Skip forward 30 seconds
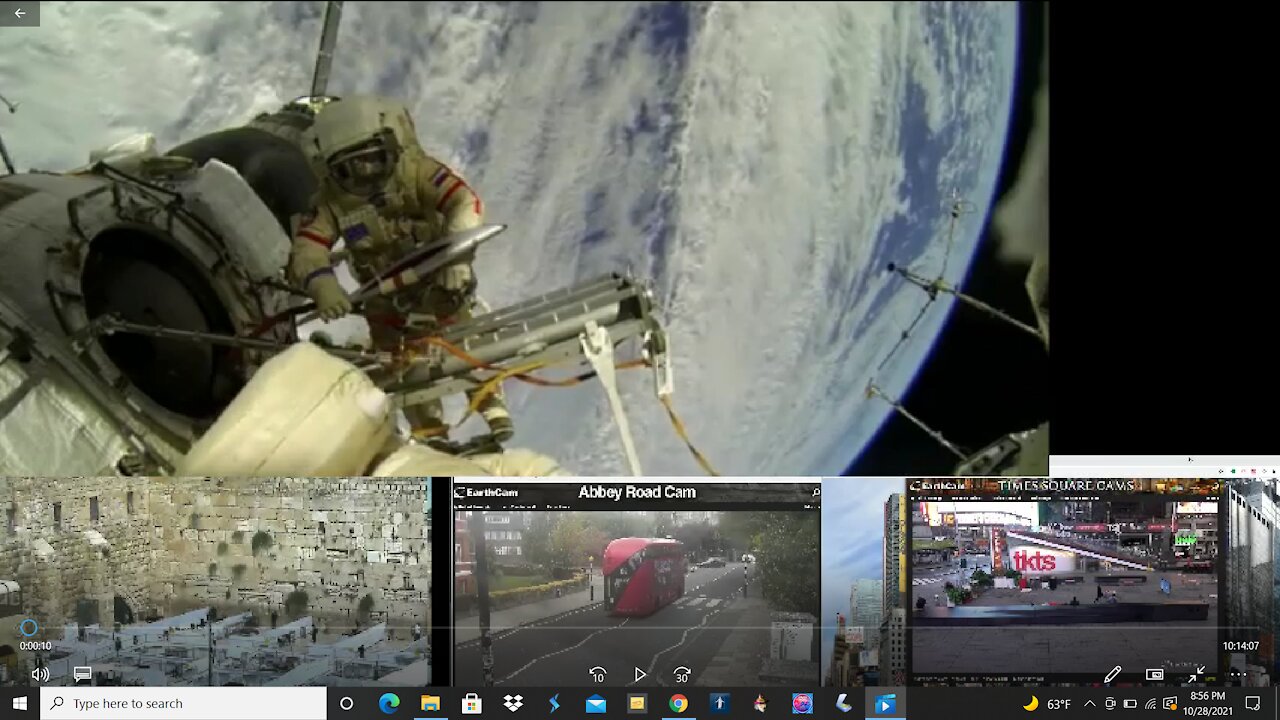 [682, 675]
